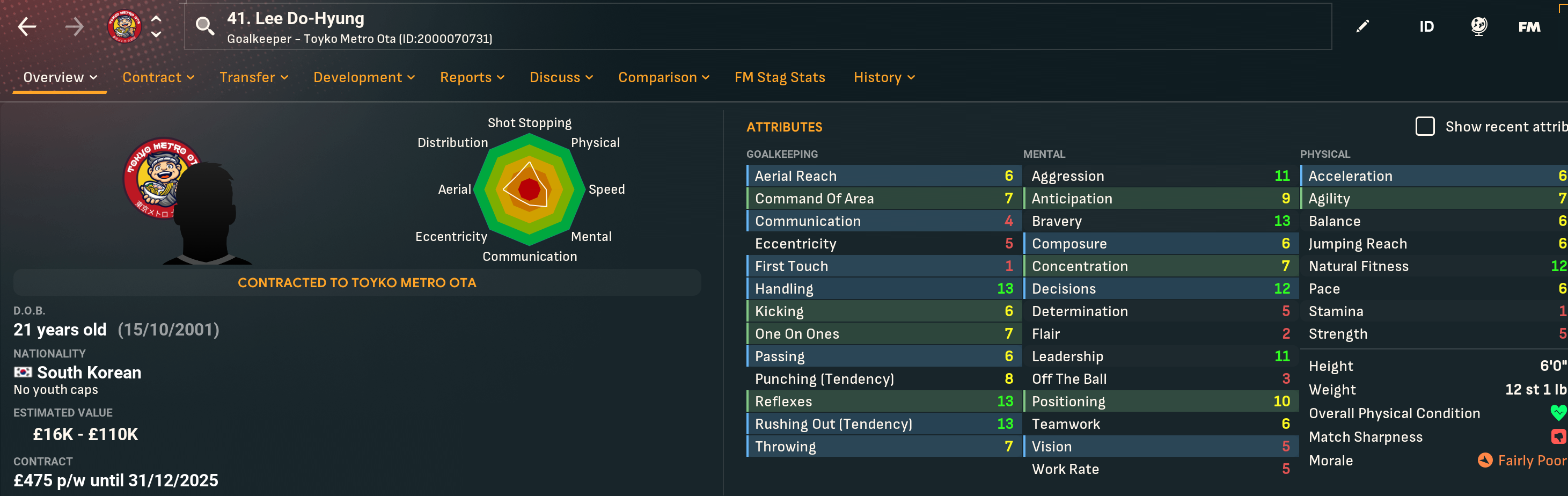Screen dimensions: 1568x496
Task: Select the Reflexes attribute row
Action: [x=884, y=401]
